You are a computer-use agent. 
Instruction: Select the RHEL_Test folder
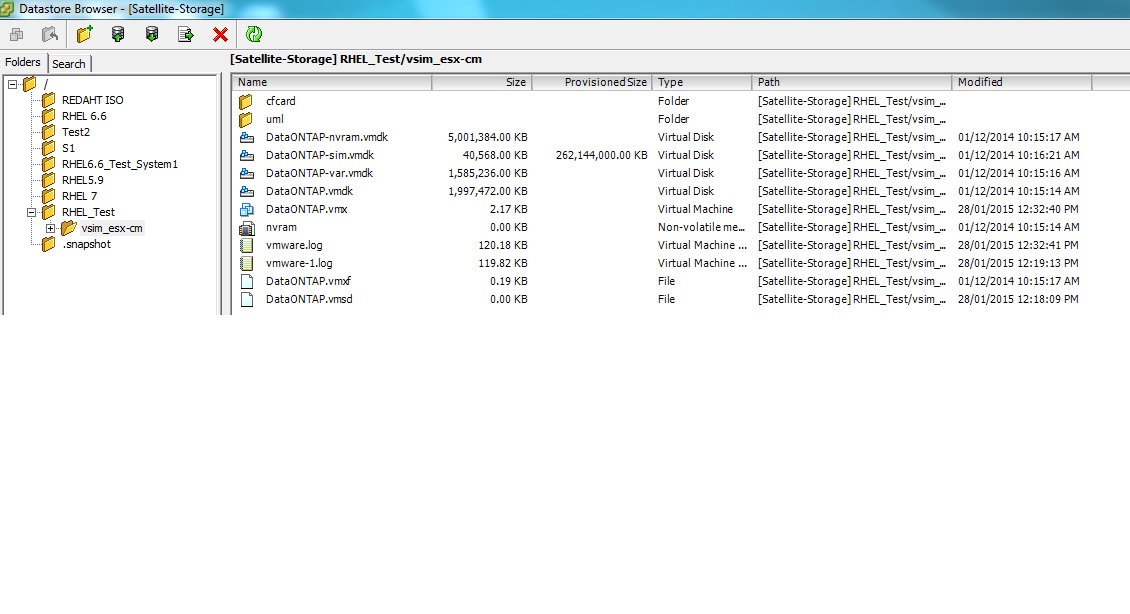[88, 212]
